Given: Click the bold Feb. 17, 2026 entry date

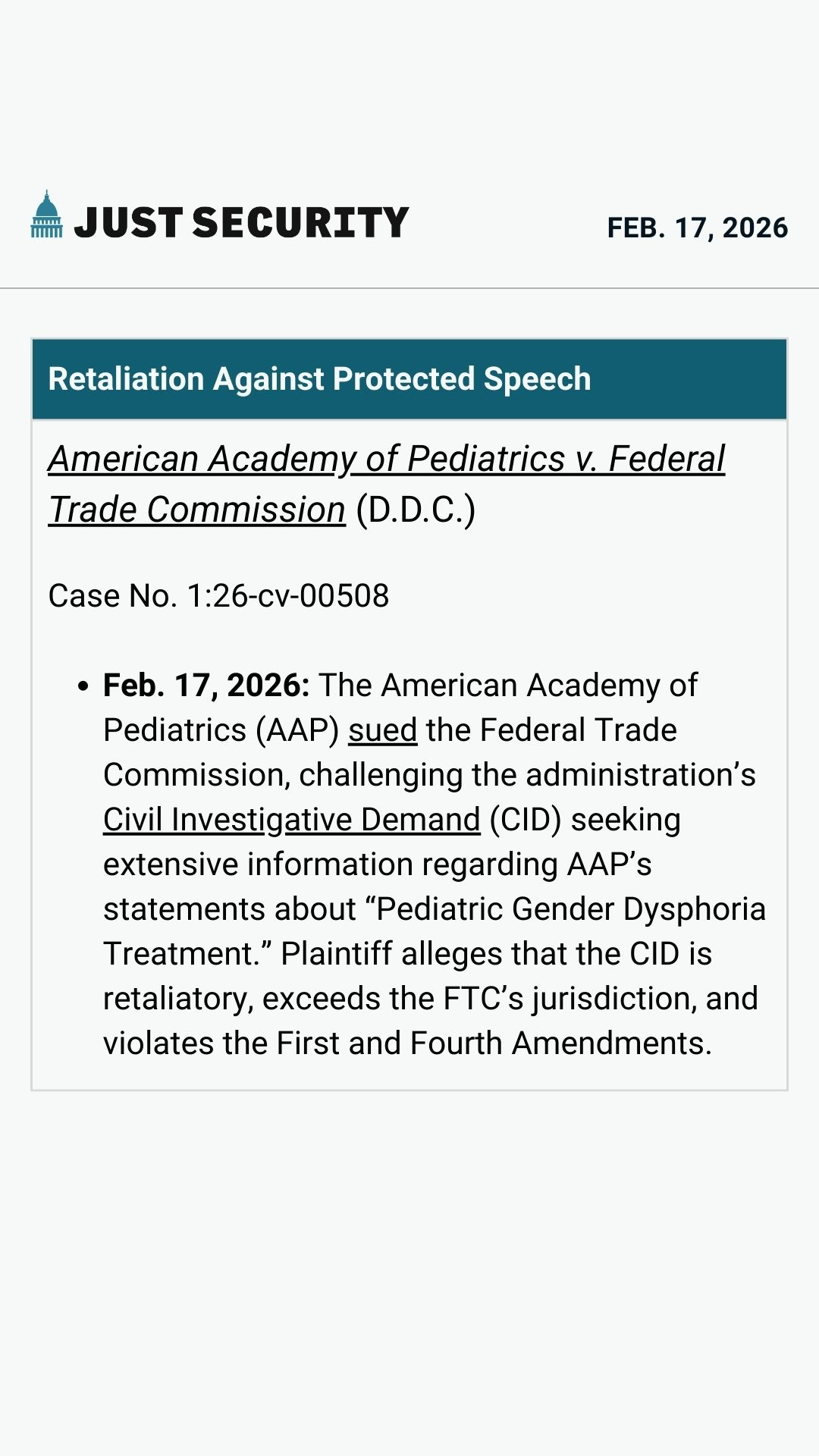Looking at the screenshot, I should click(206, 686).
